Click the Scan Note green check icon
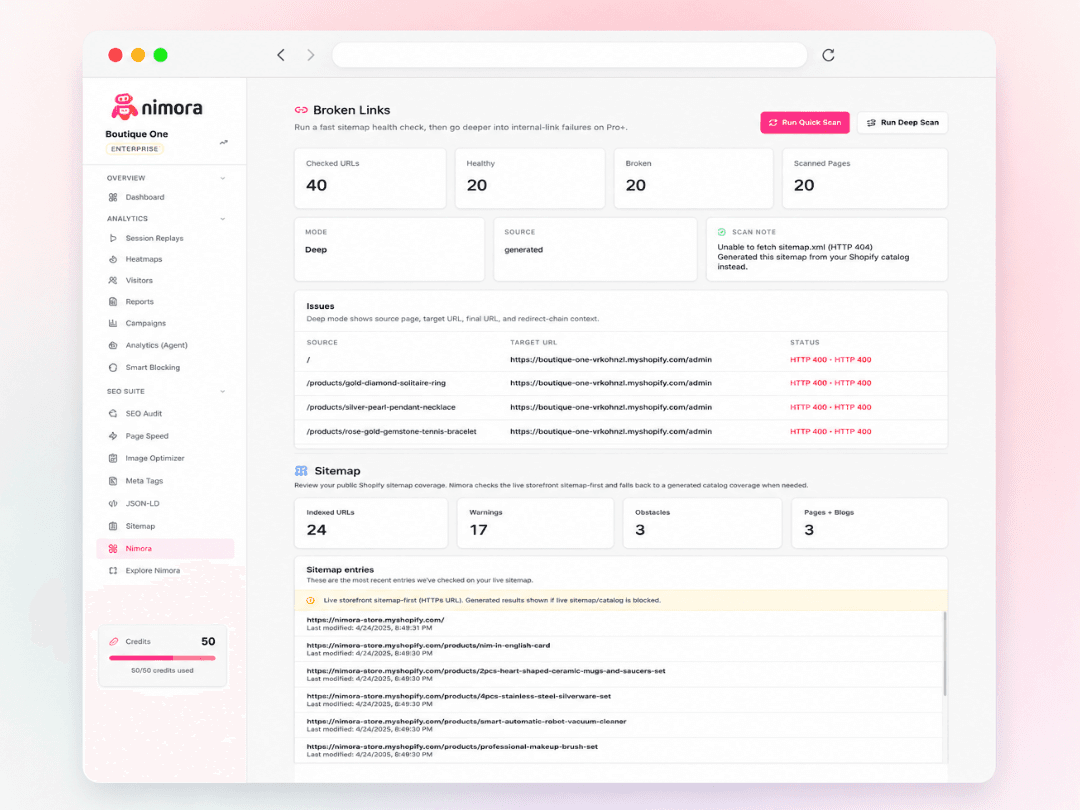Viewport: 1080px width, 810px height. coord(722,232)
